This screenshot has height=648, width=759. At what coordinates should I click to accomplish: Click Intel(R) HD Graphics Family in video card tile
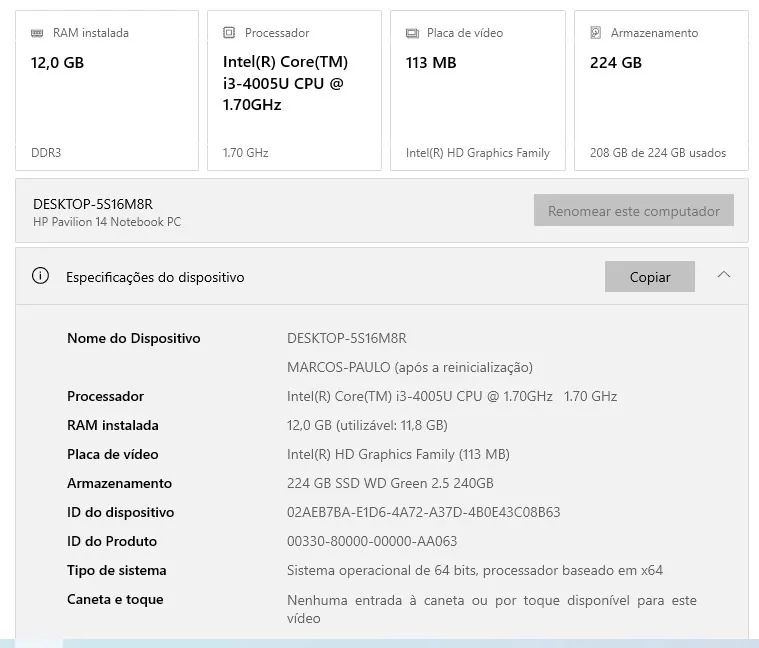click(x=478, y=153)
